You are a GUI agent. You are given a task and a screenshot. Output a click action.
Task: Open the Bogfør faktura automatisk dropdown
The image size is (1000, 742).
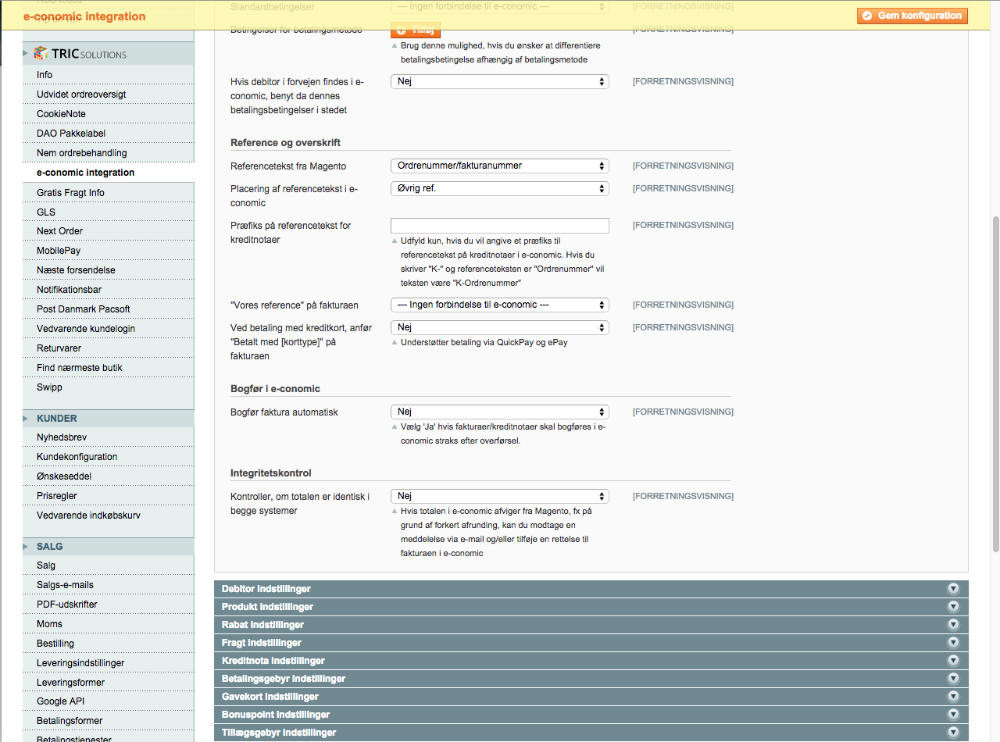[499, 411]
